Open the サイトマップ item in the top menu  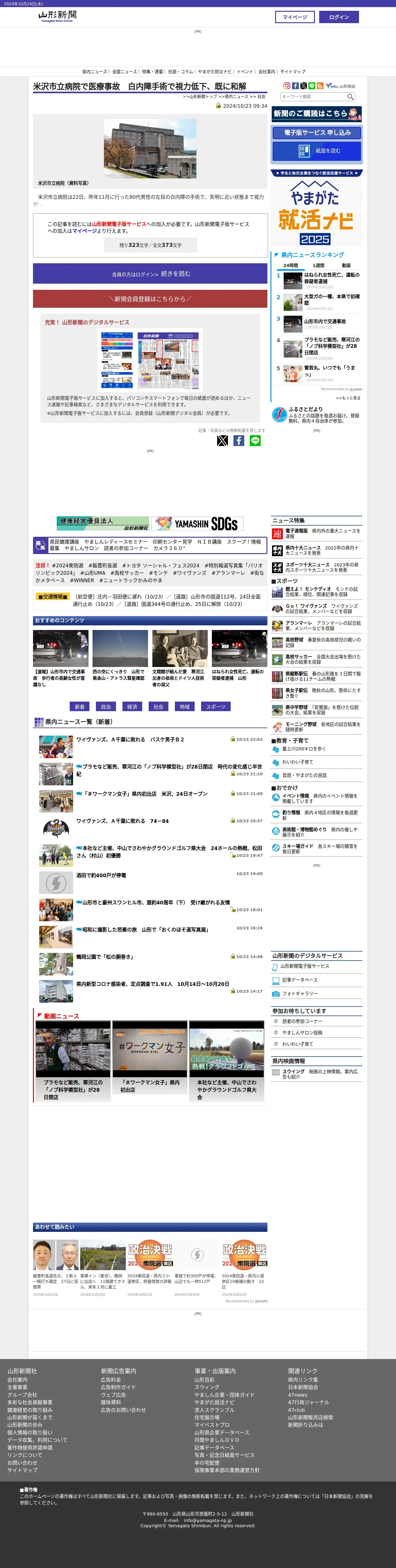[293, 72]
